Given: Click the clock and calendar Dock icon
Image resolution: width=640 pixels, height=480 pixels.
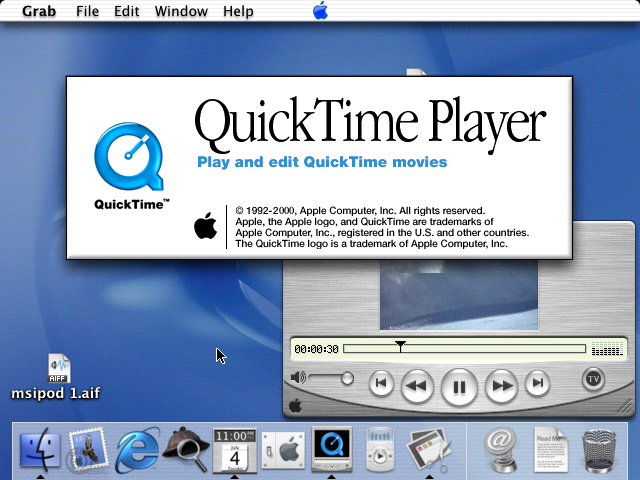Looking at the screenshot, I should click(x=235, y=450).
